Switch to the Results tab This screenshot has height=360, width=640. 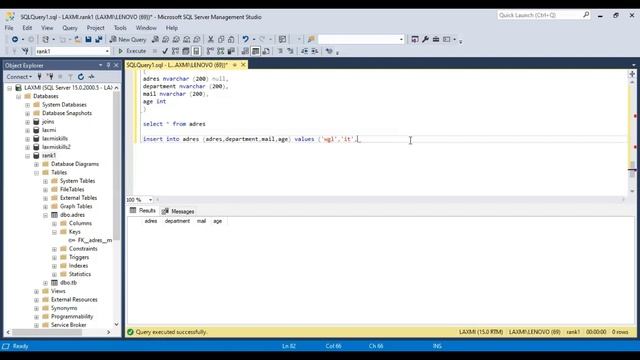tap(143, 211)
